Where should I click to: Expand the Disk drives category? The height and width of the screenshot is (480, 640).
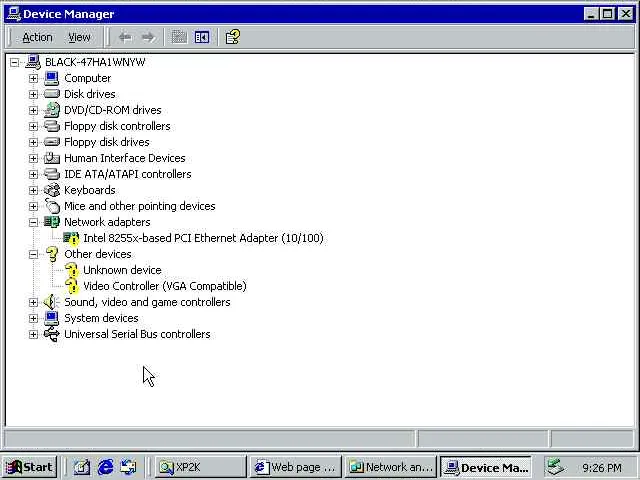tap(33, 94)
